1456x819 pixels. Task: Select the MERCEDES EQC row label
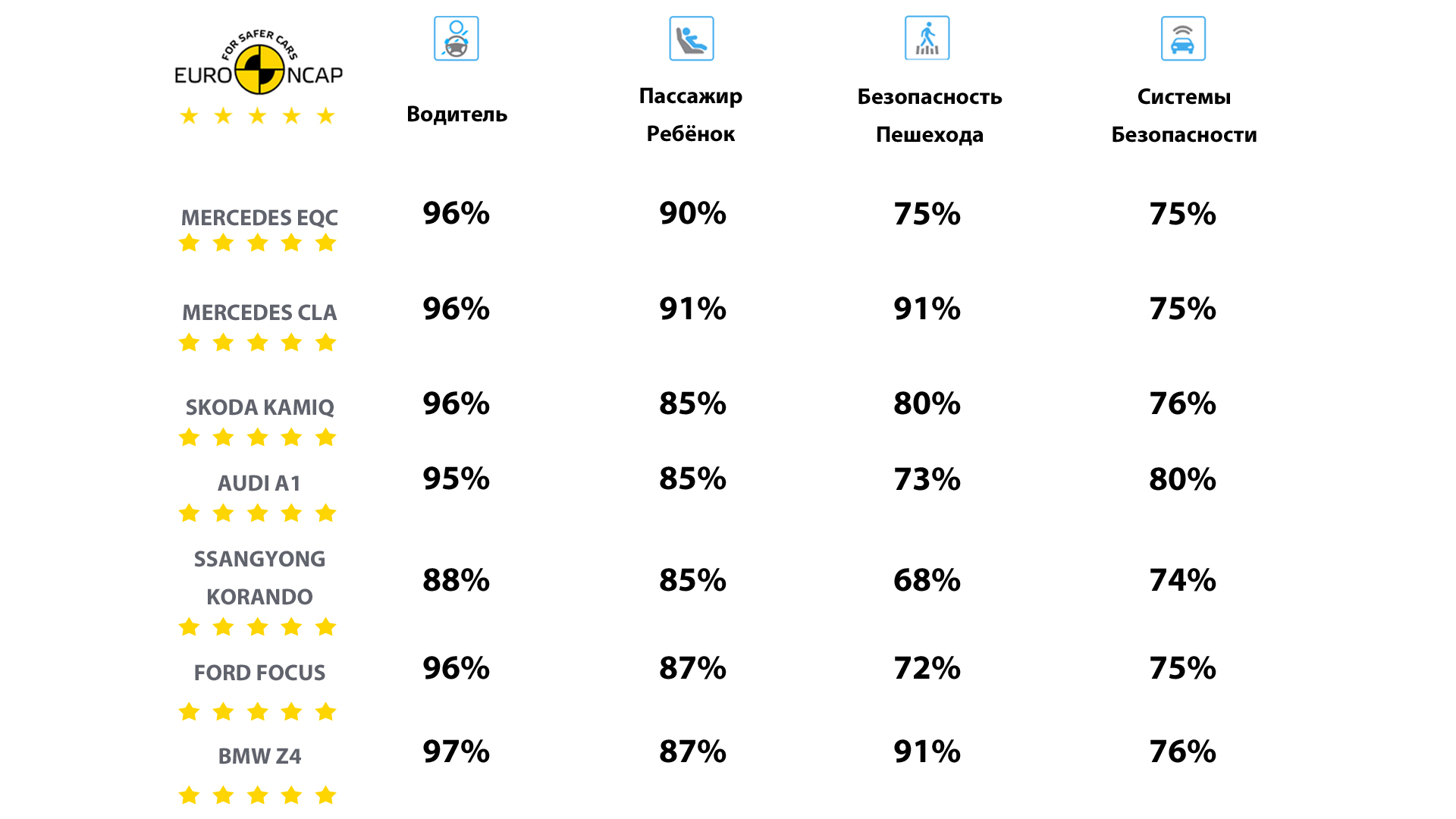[x=259, y=218]
